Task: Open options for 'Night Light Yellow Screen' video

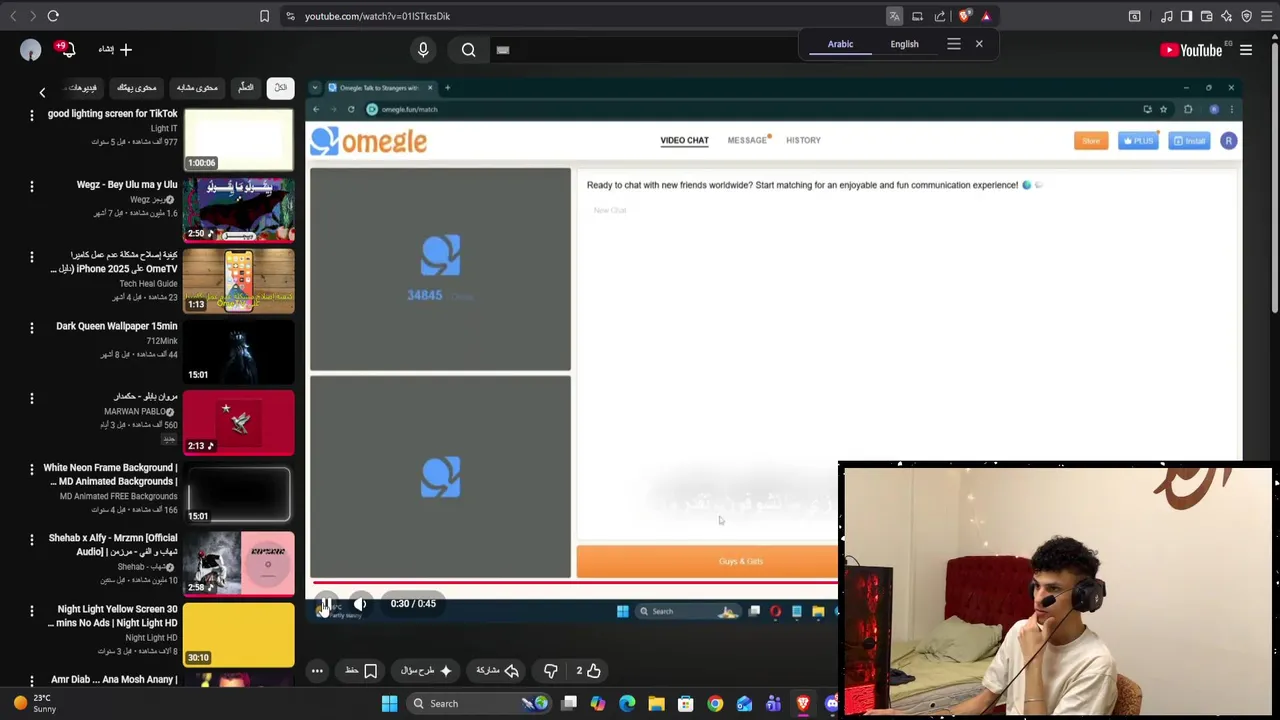Action: point(31,611)
